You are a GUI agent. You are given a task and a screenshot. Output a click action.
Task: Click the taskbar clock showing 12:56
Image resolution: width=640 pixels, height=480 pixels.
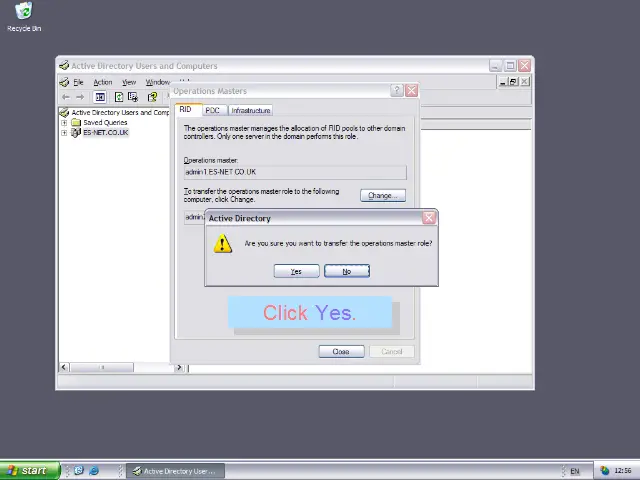point(622,471)
